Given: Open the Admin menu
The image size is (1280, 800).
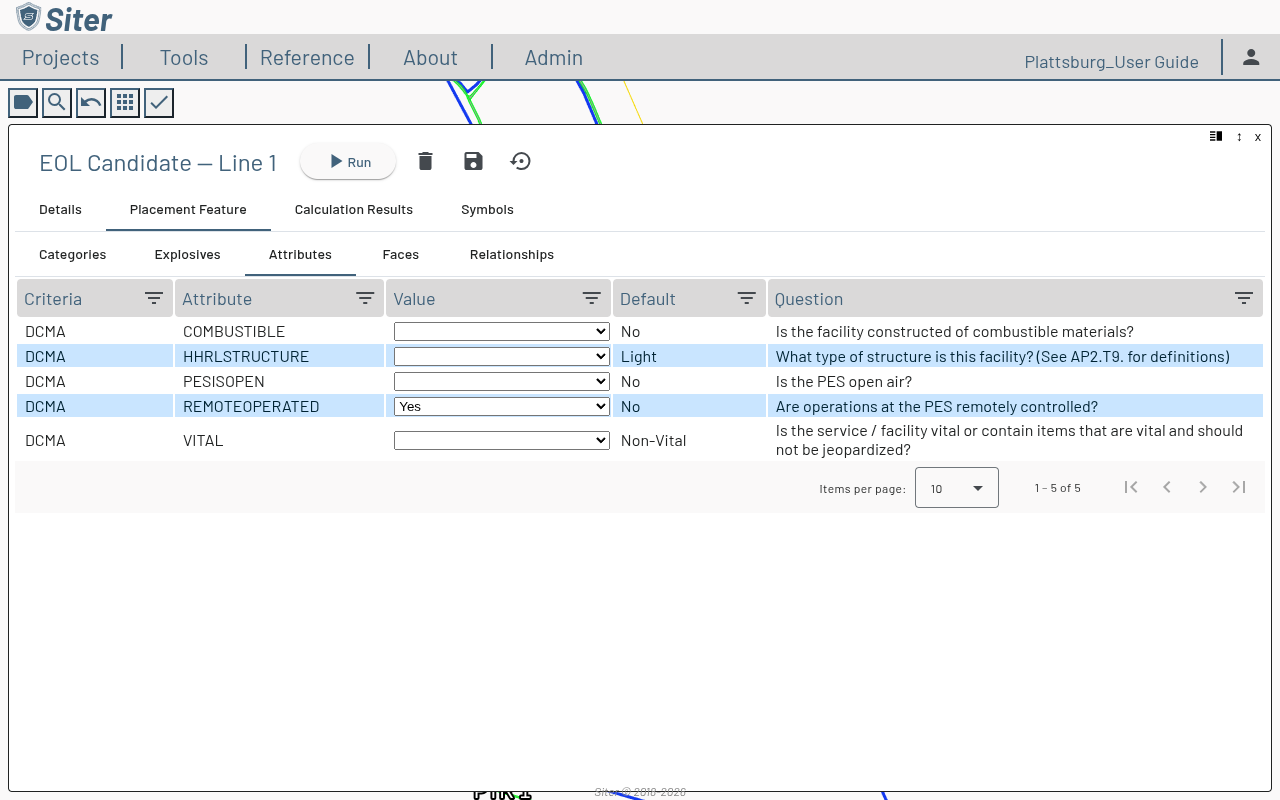Looking at the screenshot, I should [554, 57].
